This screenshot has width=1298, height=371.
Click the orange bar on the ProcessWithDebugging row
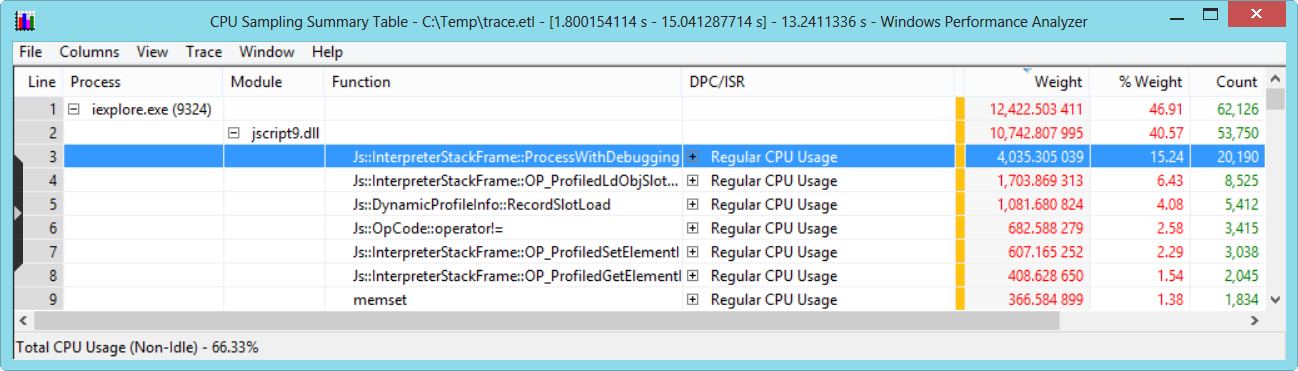960,157
